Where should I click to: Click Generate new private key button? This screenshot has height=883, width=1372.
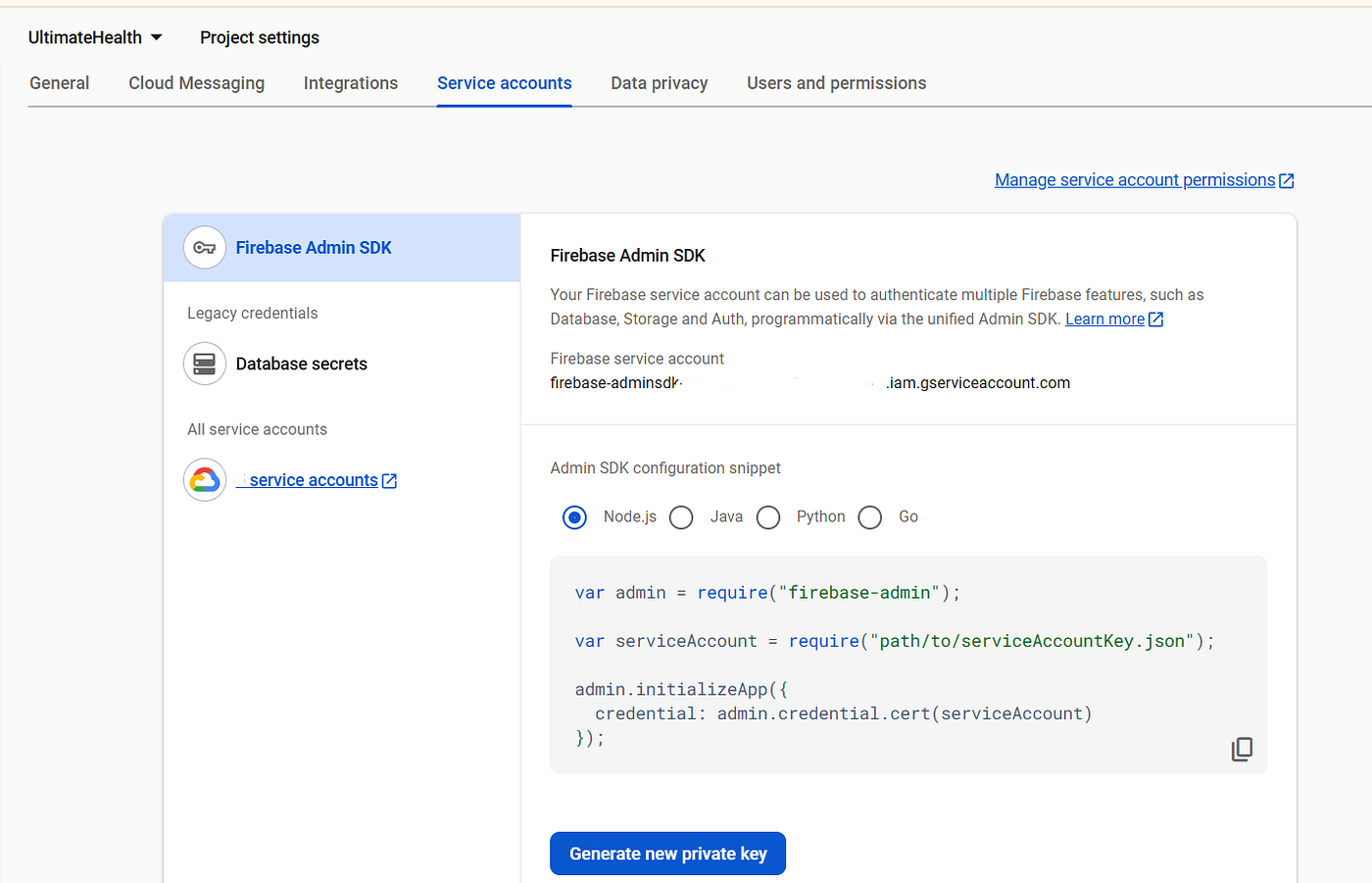pyautogui.click(x=667, y=854)
